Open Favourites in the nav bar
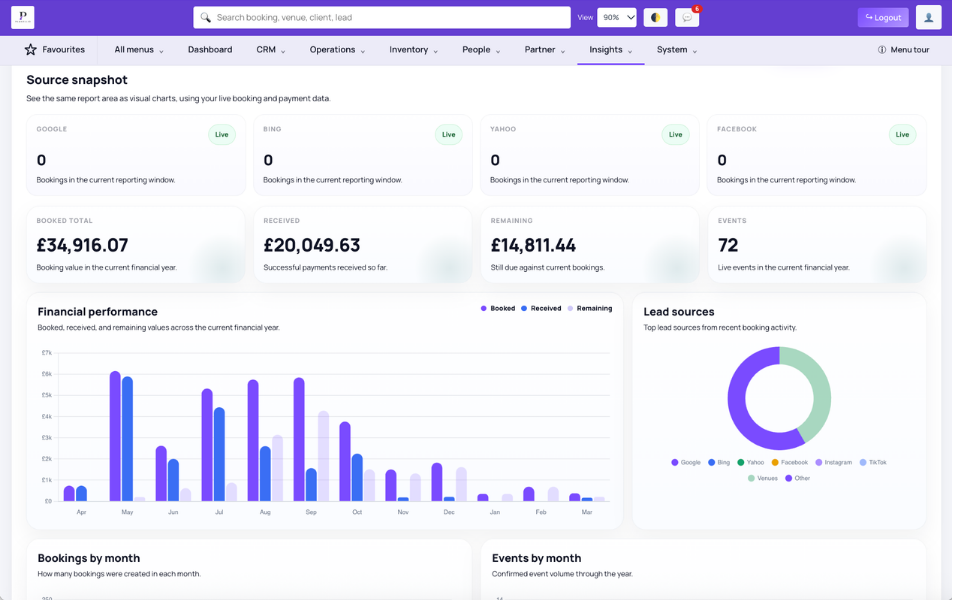 click(55, 50)
